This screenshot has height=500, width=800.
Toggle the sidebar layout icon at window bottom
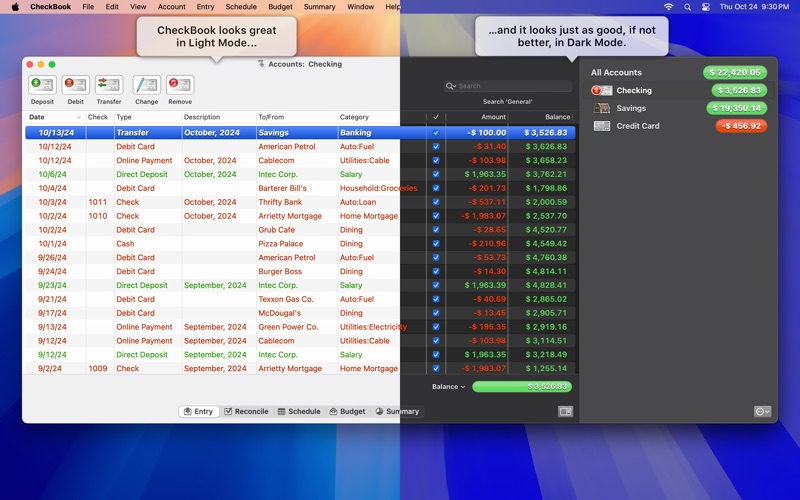click(565, 411)
